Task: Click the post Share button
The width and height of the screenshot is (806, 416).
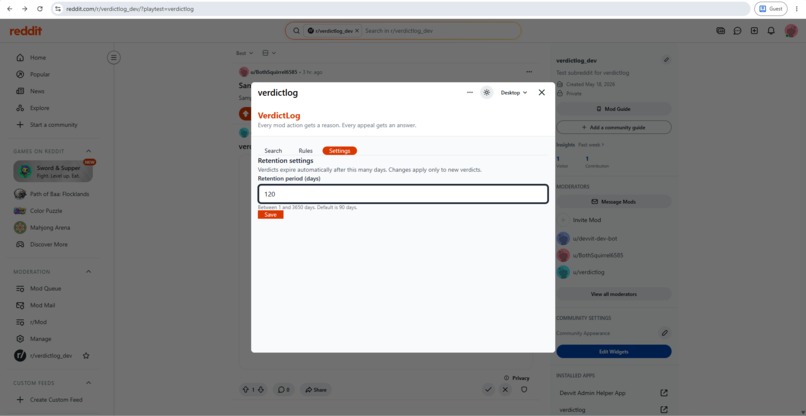Action: coord(316,390)
